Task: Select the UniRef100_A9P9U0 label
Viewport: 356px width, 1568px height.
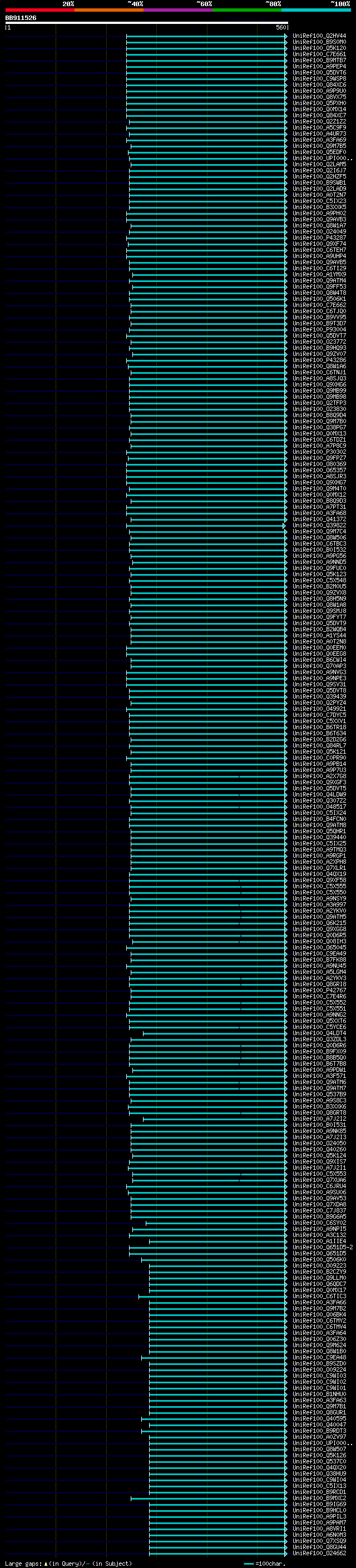Action: pyautogui.click(x=319, y=91)
